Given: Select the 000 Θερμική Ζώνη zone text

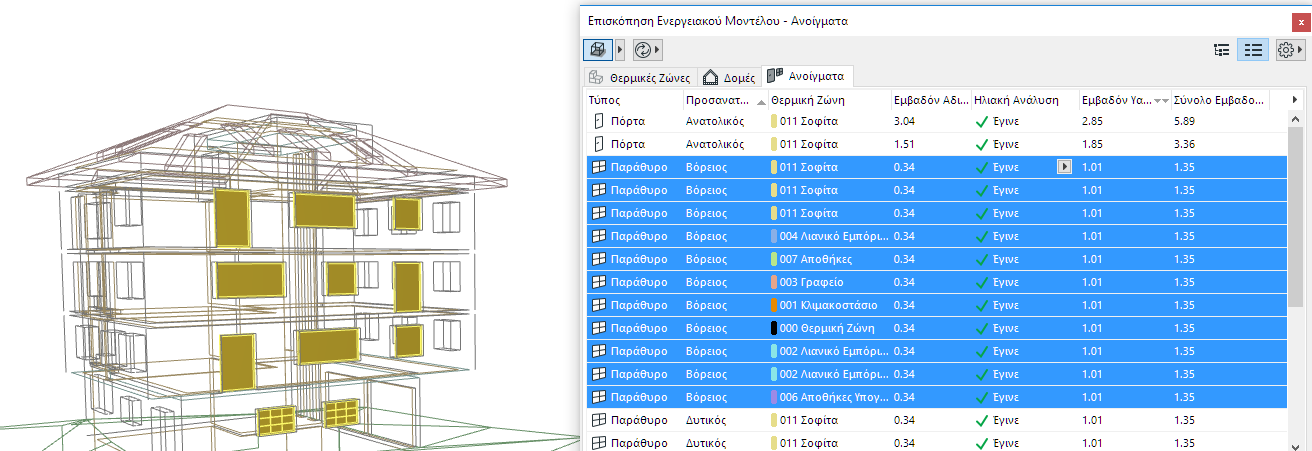Looking at the screenshot, I should [x=827, y=328].
